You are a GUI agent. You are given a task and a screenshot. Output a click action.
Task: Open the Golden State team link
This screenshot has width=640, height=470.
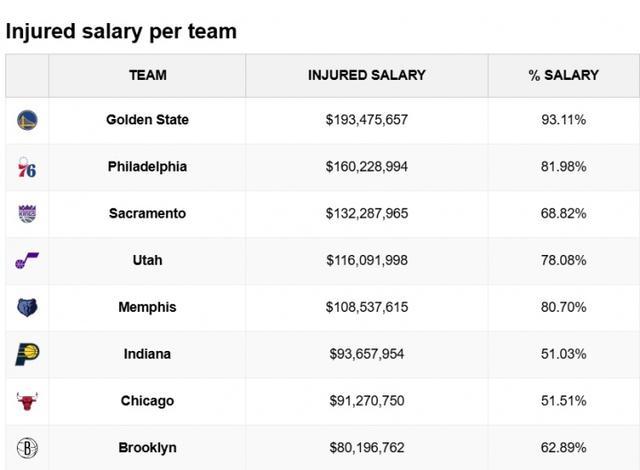147,120
